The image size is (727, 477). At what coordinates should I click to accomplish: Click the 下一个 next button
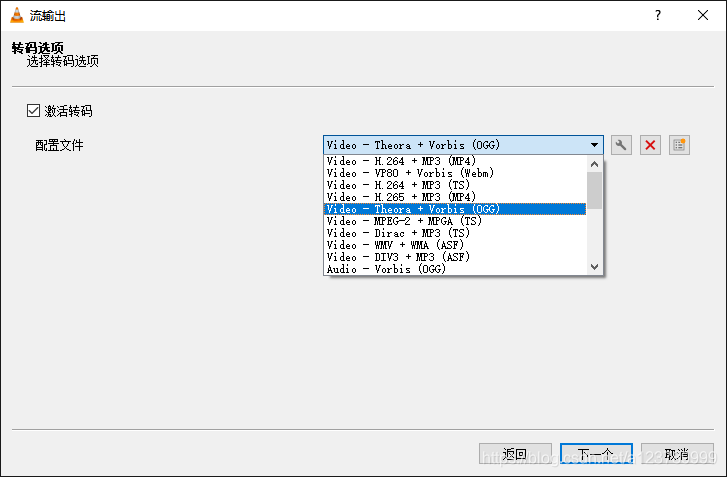click(x=596, y=454)
